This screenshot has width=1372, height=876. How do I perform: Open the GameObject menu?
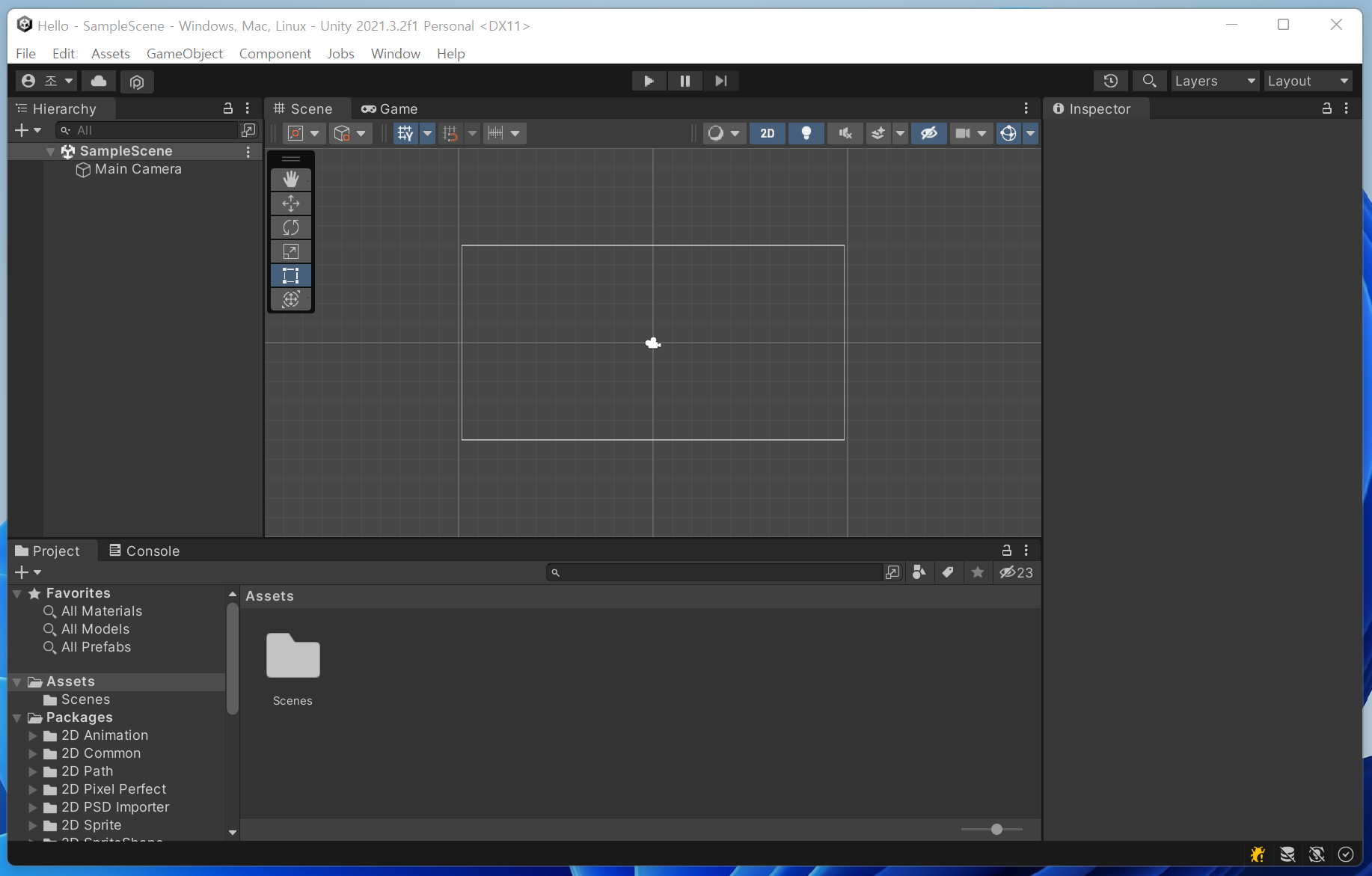(x=185, y=53)
